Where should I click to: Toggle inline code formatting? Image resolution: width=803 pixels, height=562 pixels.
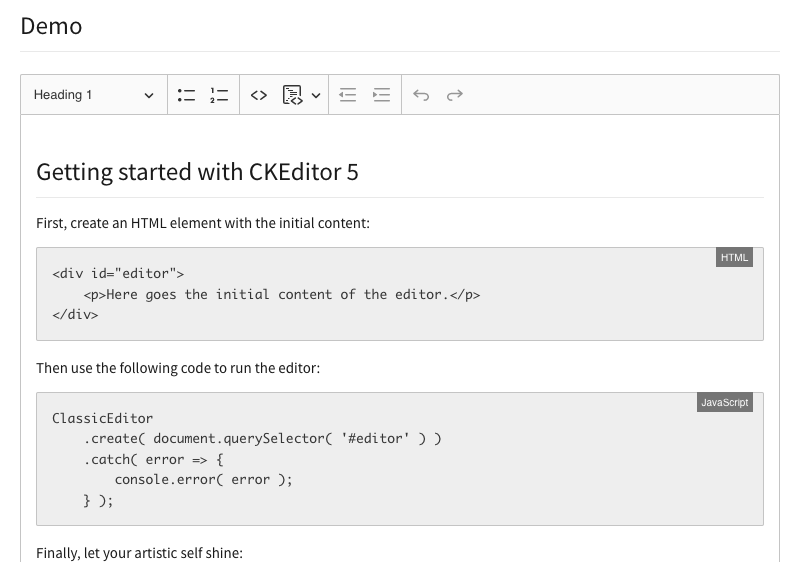(259, 95)
